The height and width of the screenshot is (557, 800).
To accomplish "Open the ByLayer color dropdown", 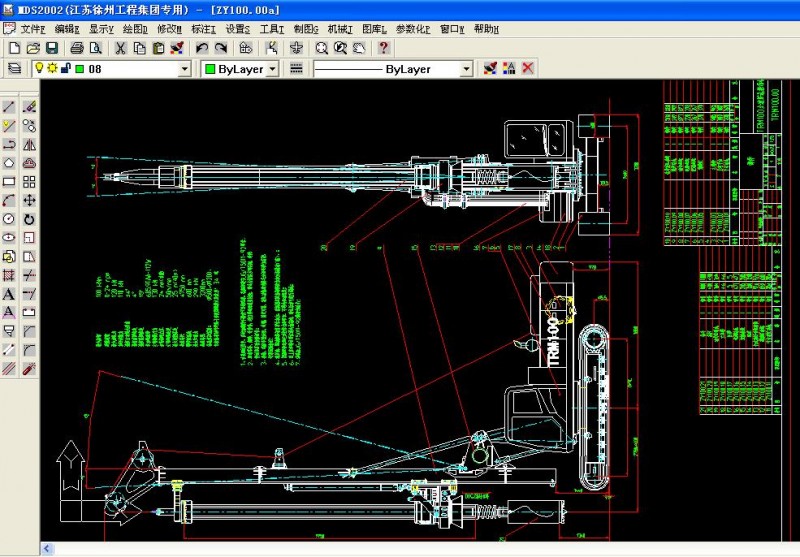I will coord(272,69).
